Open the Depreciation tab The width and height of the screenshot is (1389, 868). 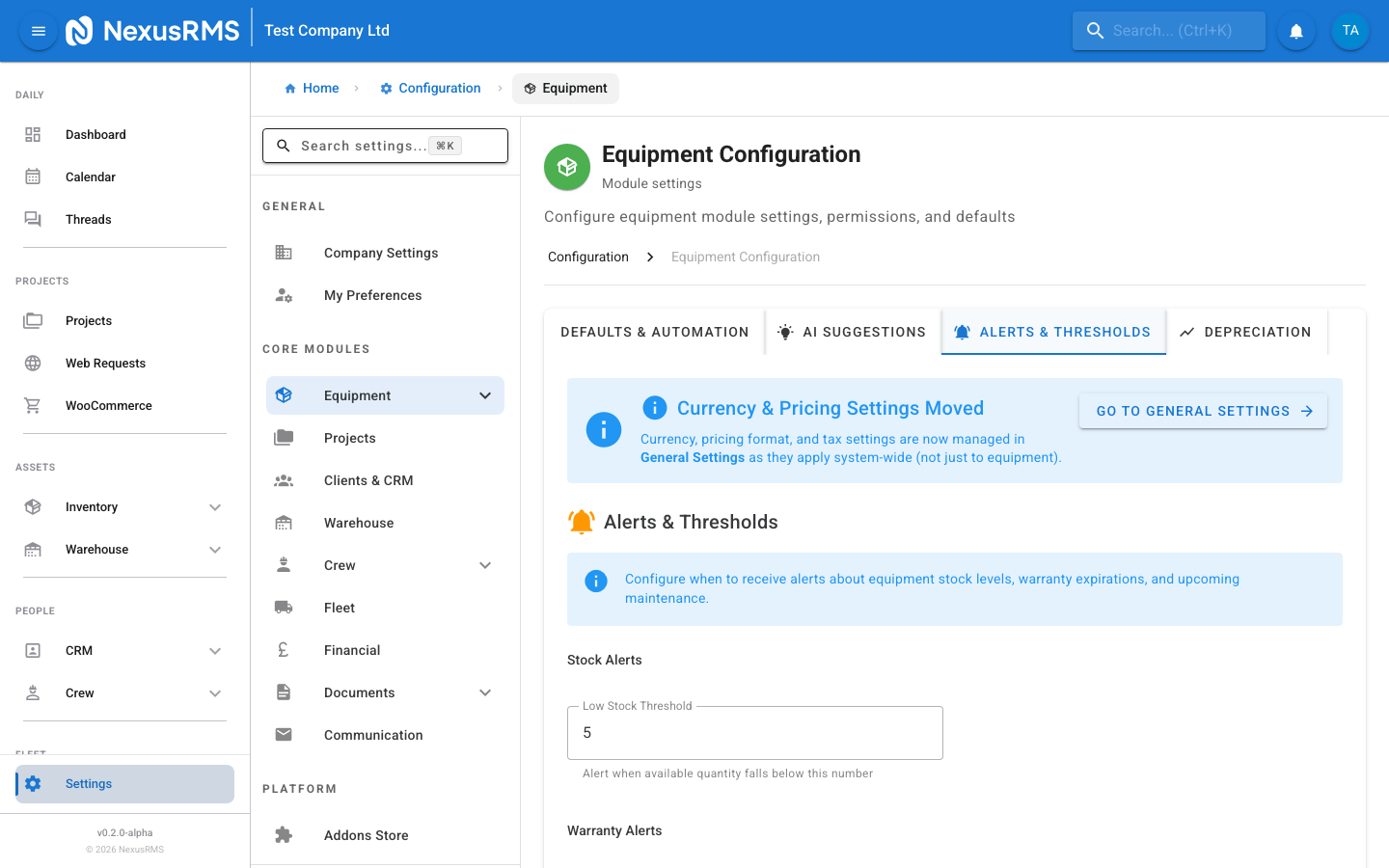[1247, 331]
